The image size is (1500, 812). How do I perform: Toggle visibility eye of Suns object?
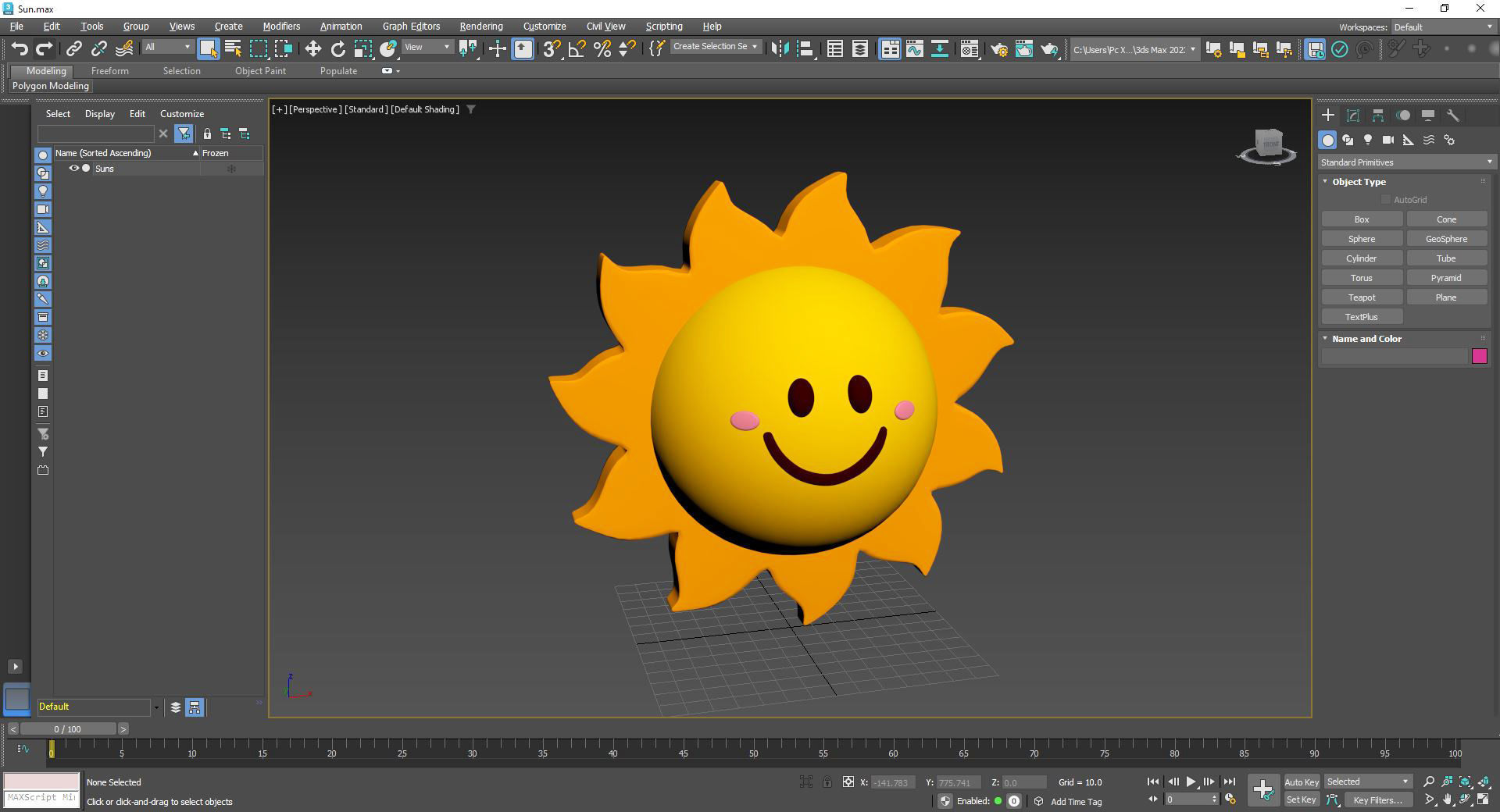[x=74, y=169]
